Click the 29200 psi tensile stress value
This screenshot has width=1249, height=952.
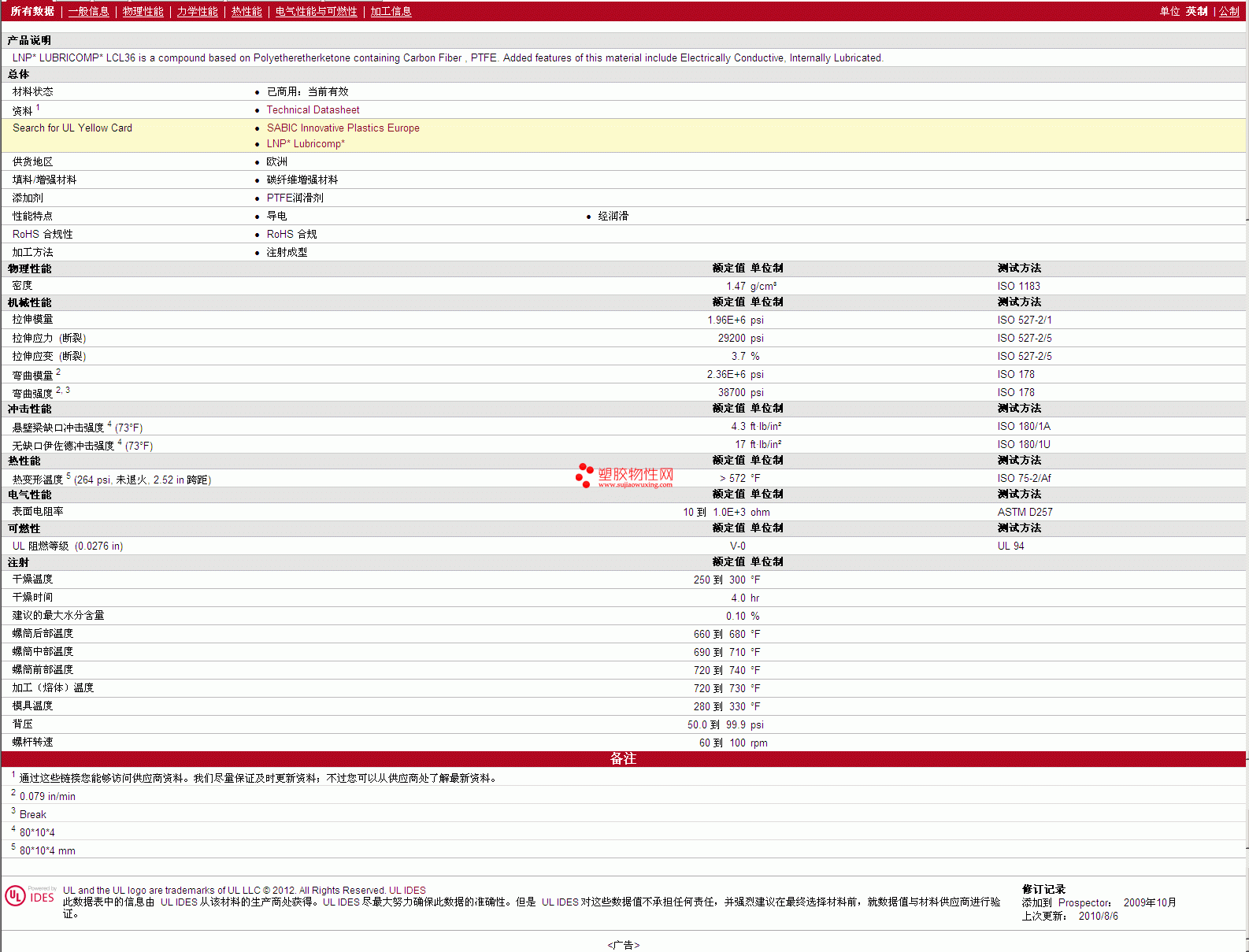pos(740,338)
